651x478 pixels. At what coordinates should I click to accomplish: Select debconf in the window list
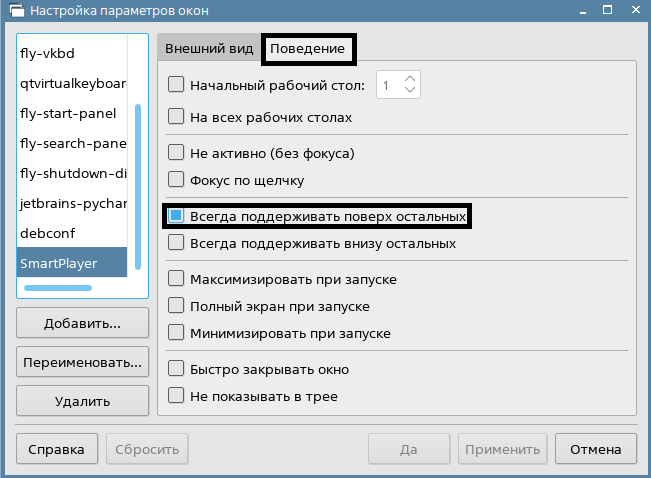[73, 232]
